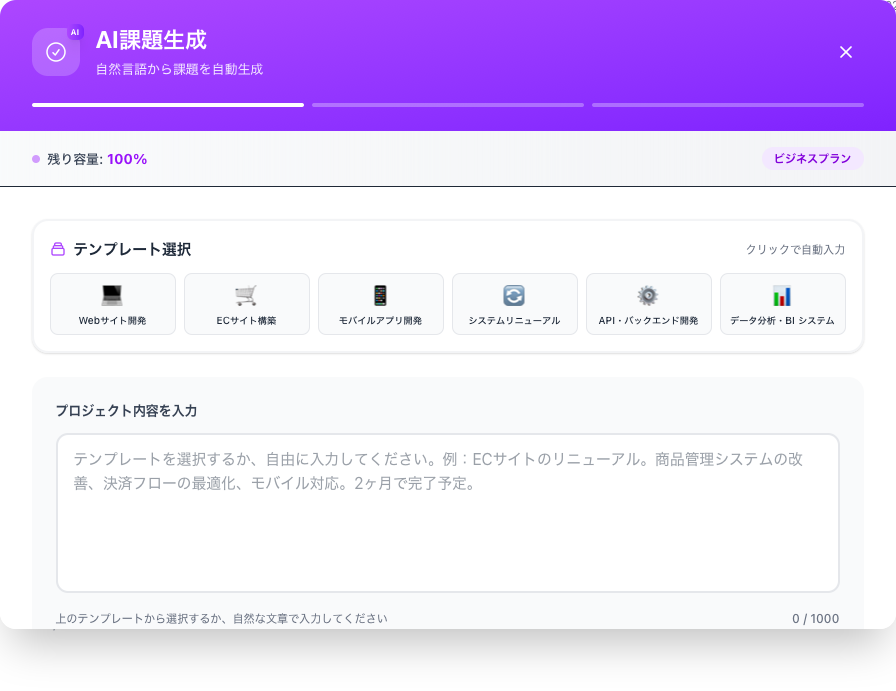Click the プロジェクト内容を入力 field label

(126, 411)
